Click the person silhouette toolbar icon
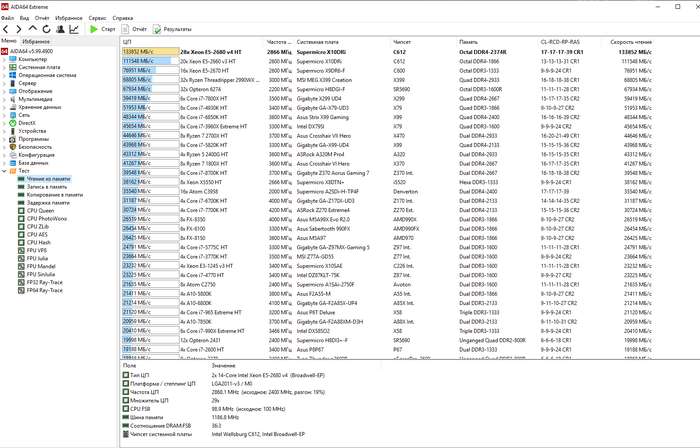Viewport: 700px width, 448px height. [x=60, y=29]
